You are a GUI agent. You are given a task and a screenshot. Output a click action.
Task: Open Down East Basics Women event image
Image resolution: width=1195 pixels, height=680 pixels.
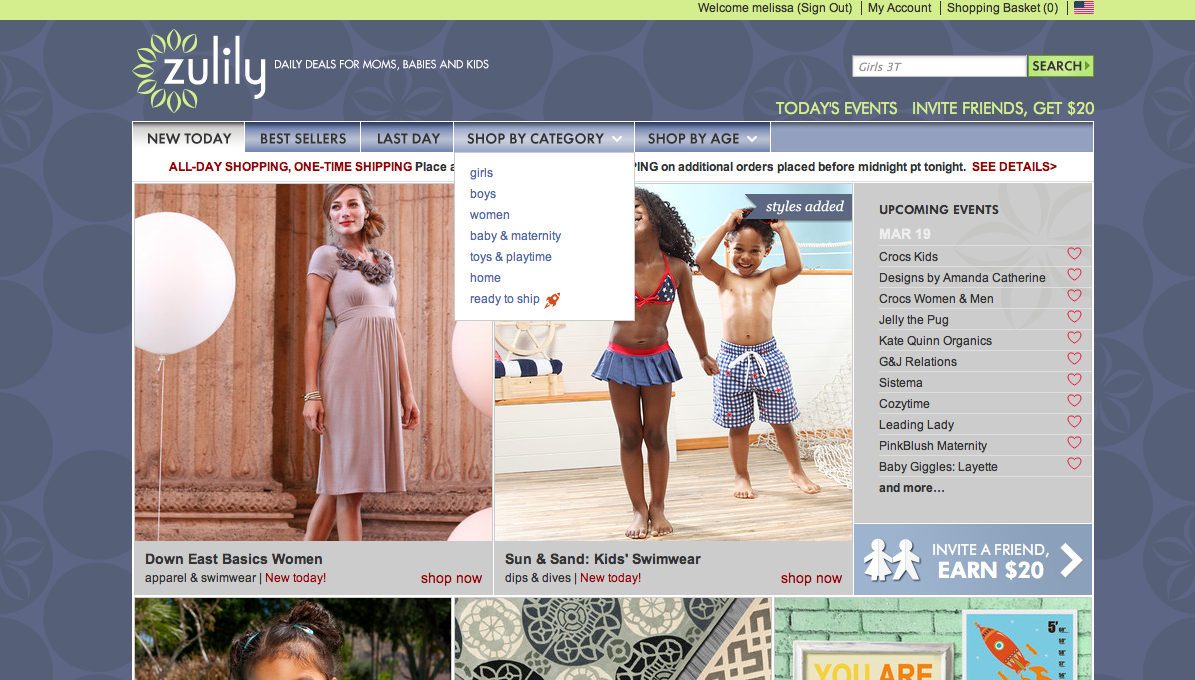pos(313,362)
